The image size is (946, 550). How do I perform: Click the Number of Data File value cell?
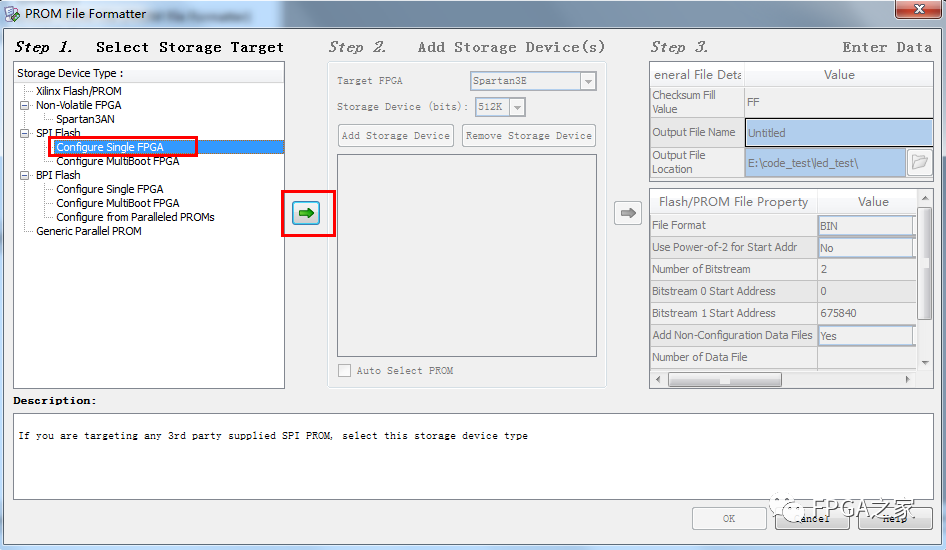click(866, 357)
